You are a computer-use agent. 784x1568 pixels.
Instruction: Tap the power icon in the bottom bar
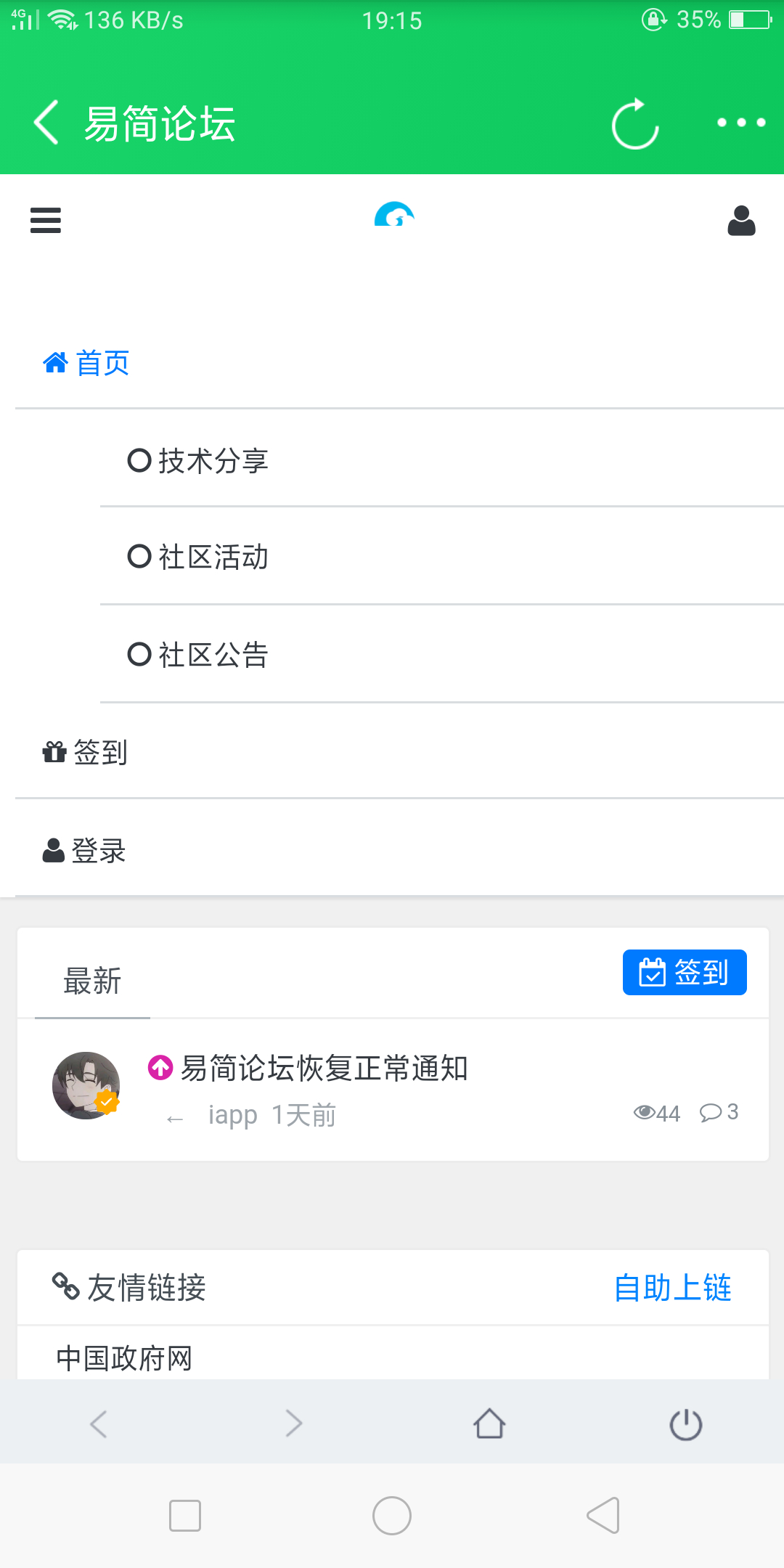tap(685, 1424)
